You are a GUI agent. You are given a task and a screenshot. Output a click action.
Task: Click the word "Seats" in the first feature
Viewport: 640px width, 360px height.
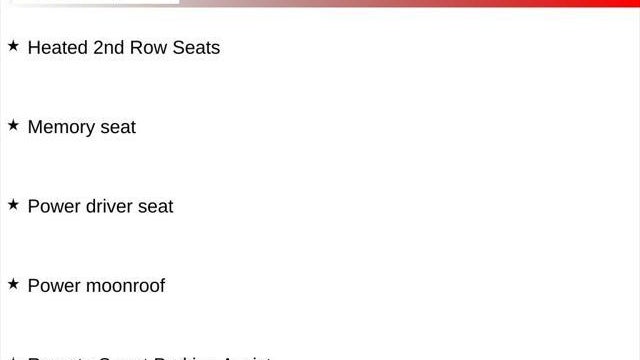tap(196, 47)
